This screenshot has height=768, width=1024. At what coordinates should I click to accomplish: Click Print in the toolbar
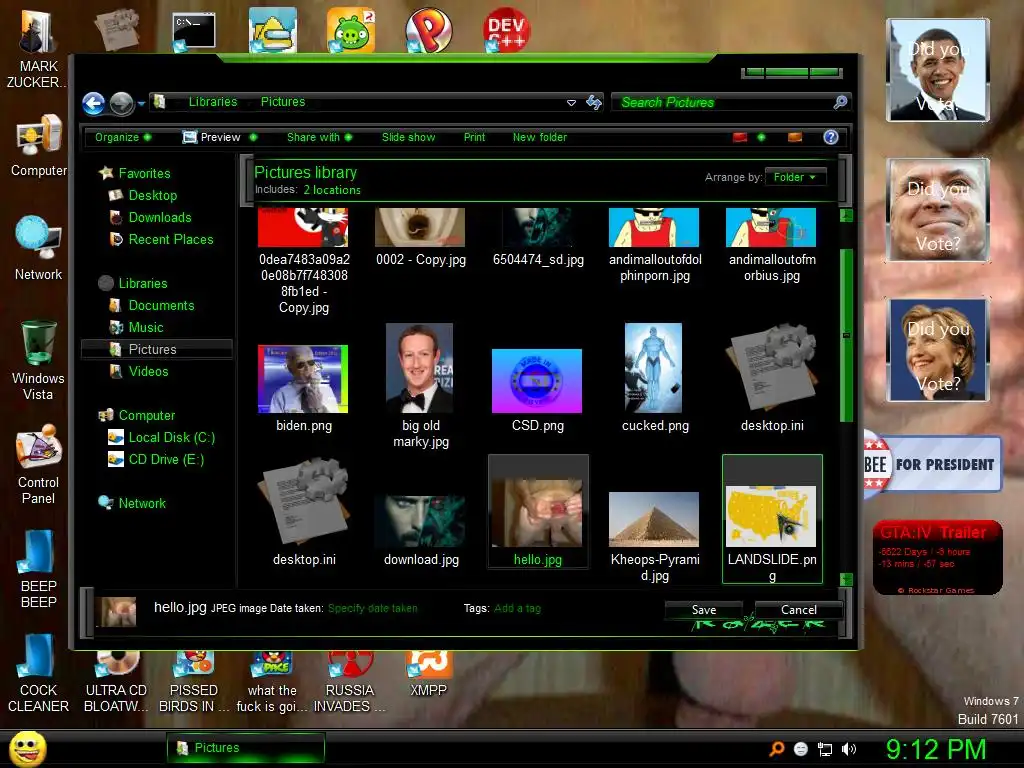point(474,137)
